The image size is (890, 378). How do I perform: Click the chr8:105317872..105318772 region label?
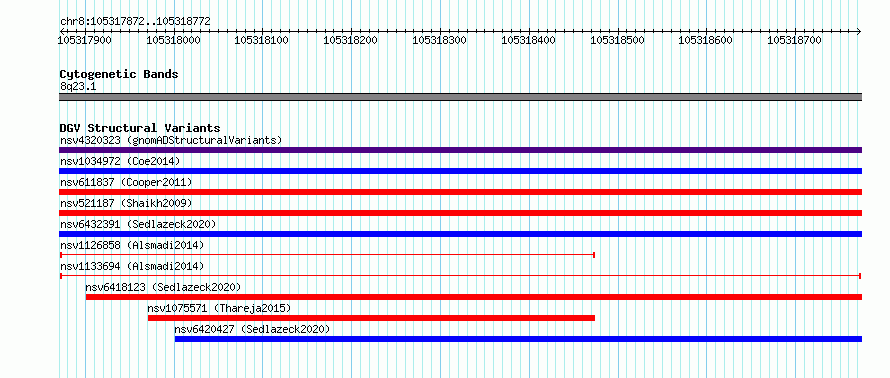pyautogui.click(x=135, y=21)
